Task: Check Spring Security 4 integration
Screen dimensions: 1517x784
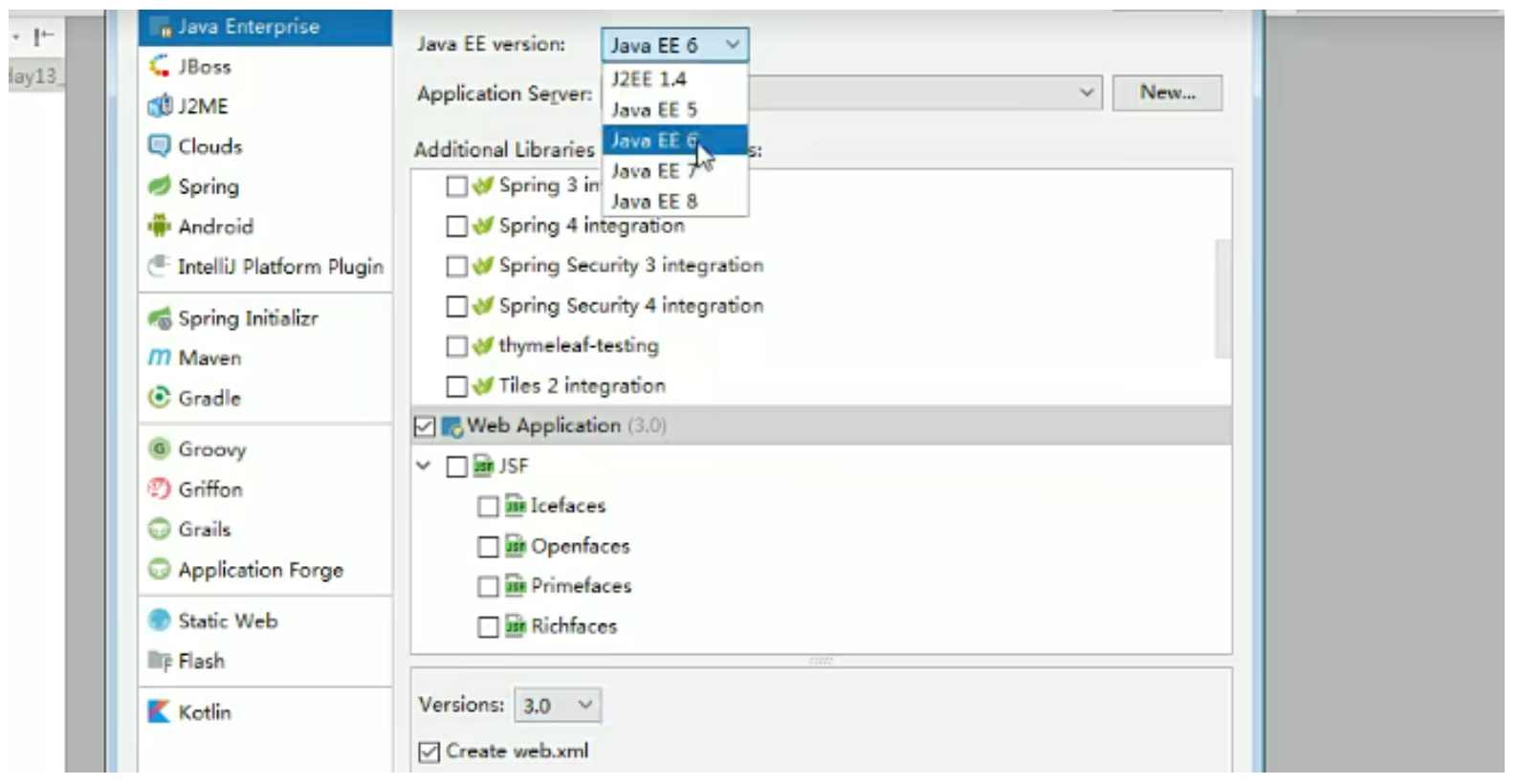Action: pyautogui.click(x=457, y=306)
